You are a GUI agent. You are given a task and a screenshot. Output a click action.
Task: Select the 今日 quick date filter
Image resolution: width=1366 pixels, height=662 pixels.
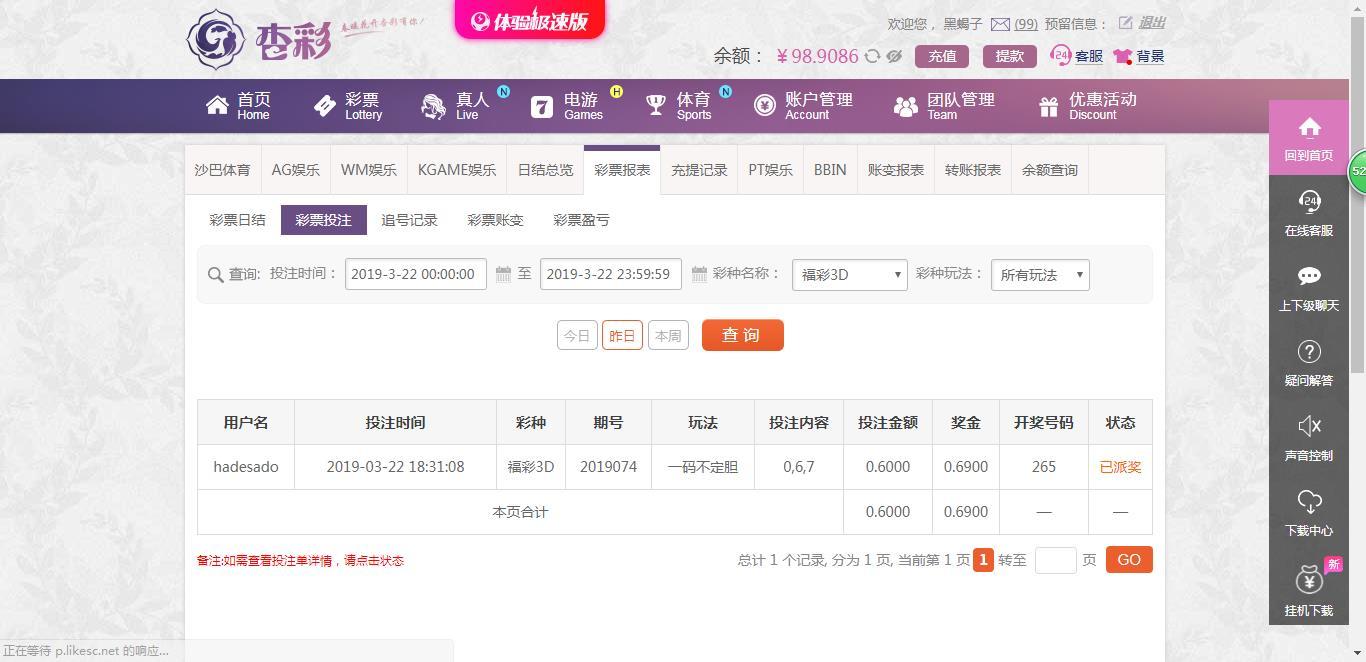click(577, 335)
